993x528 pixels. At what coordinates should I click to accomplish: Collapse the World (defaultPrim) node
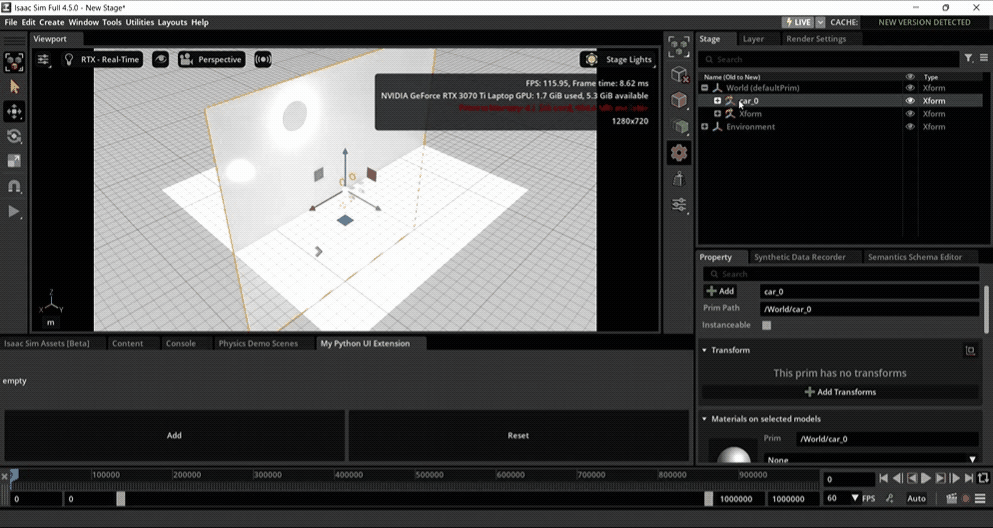[x=705, y=88]
